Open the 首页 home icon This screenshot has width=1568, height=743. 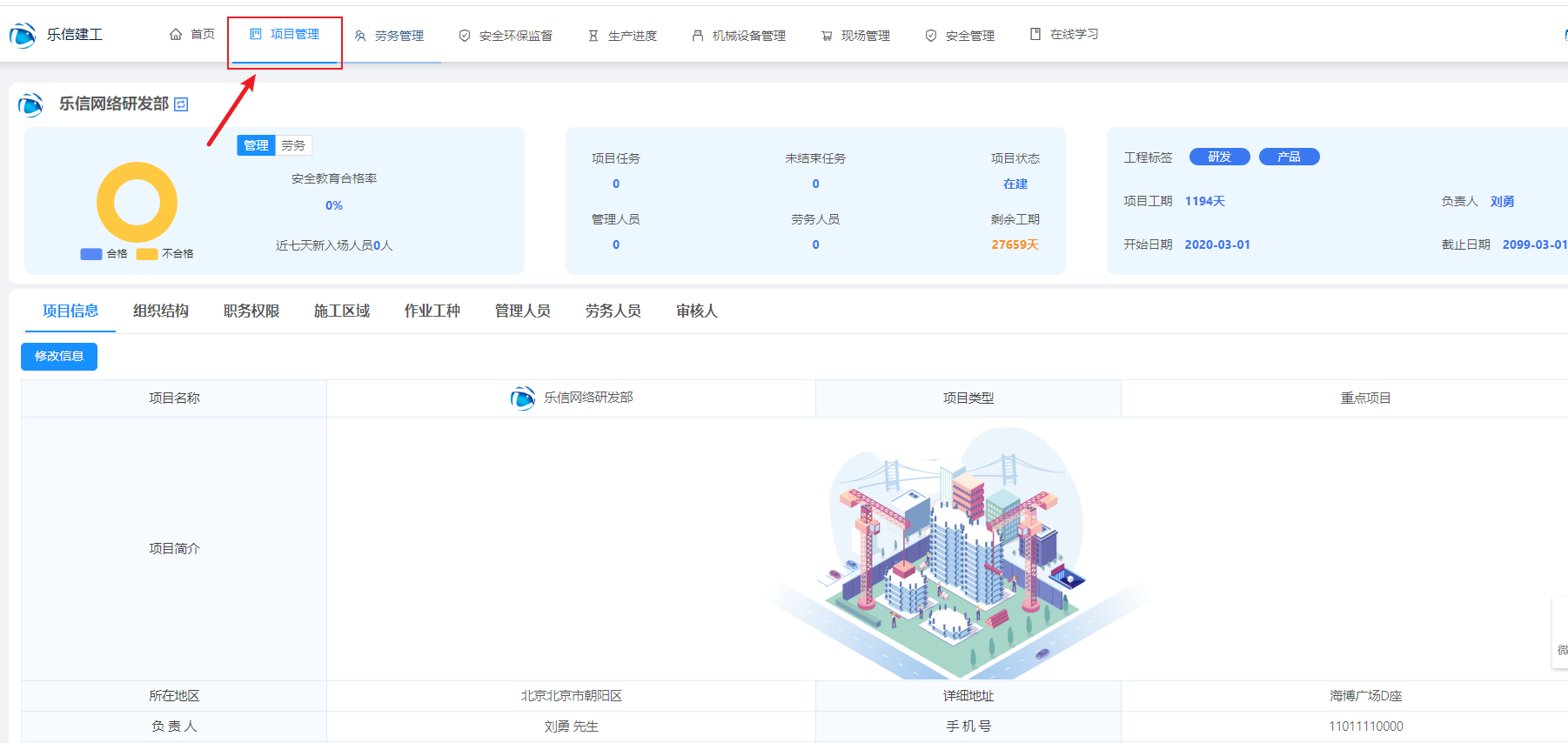(176, 35)
